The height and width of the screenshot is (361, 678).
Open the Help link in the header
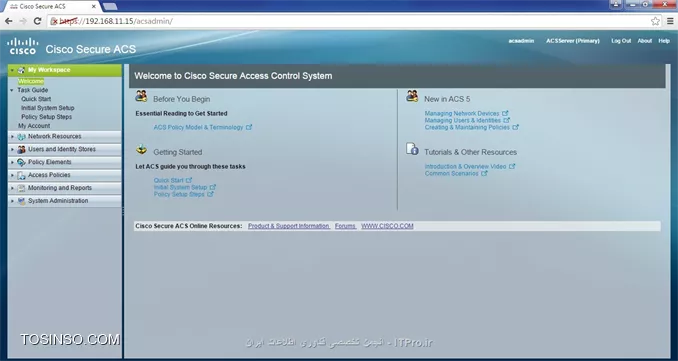coord(664,41)
